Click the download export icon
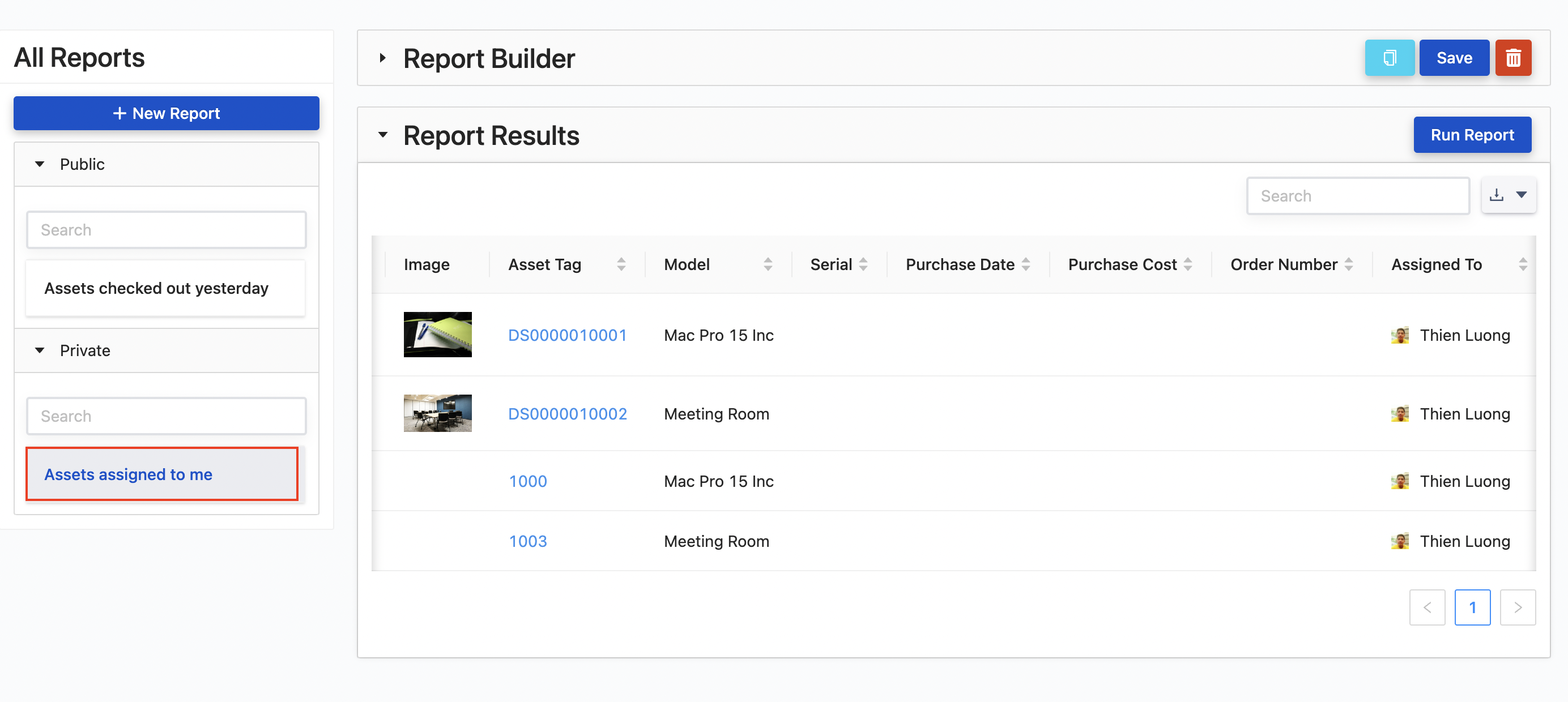The height and width of the screenshot is (702, 1568). 1496,195
